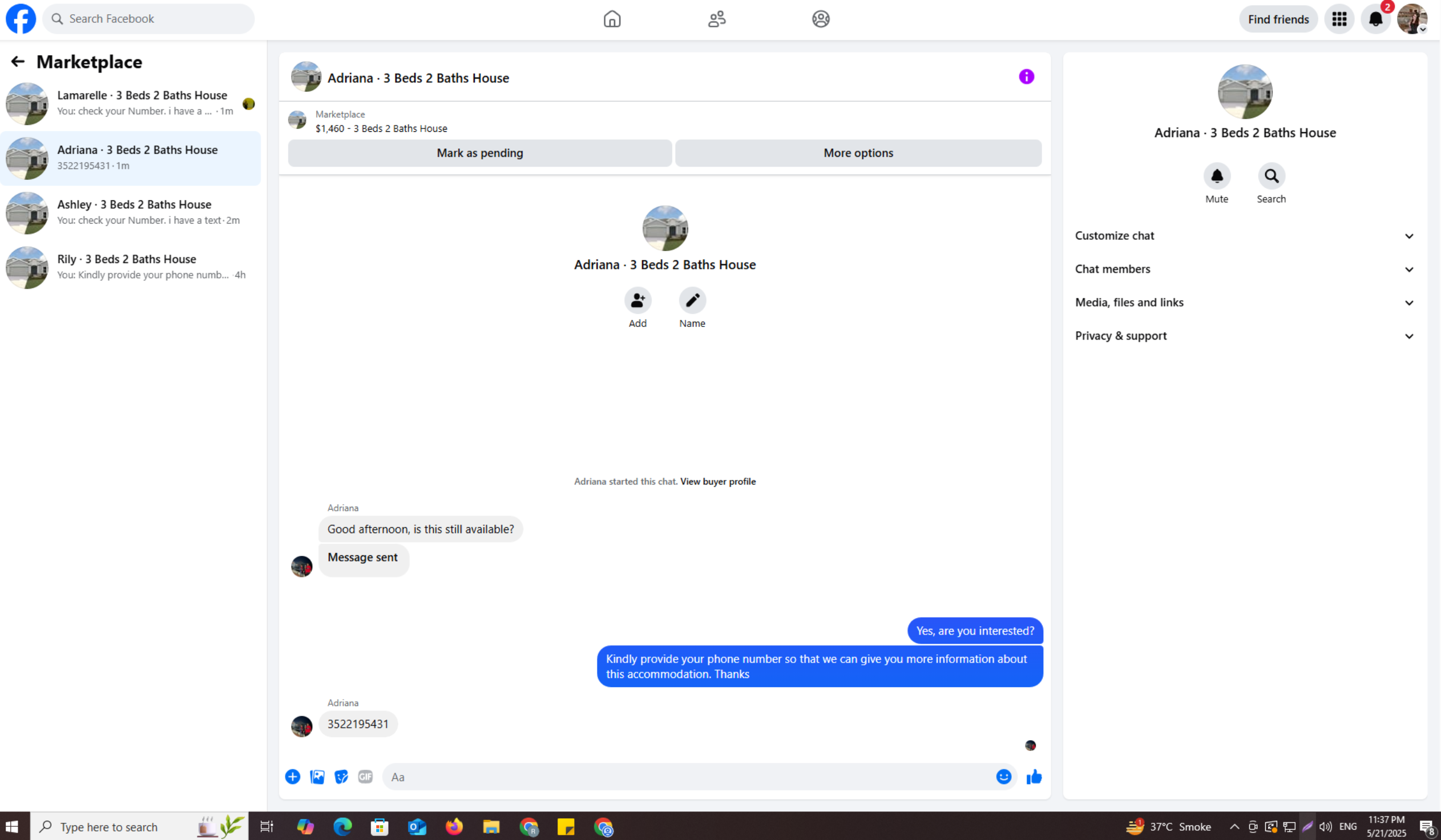This screenshot has width=1441, height=840.
Task: Click the Aa message input field
Action: [x=686, y=777]
